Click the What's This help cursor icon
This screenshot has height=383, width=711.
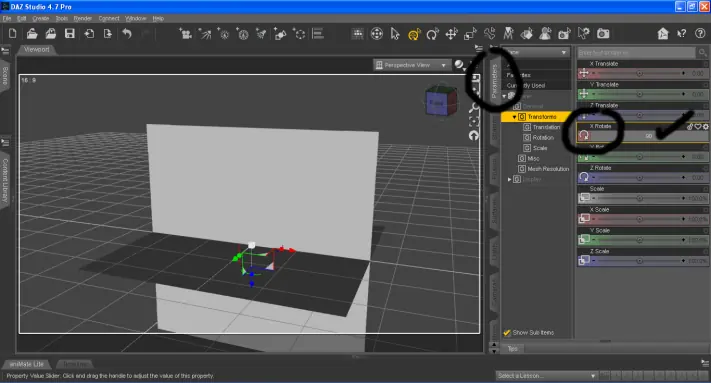682,34
